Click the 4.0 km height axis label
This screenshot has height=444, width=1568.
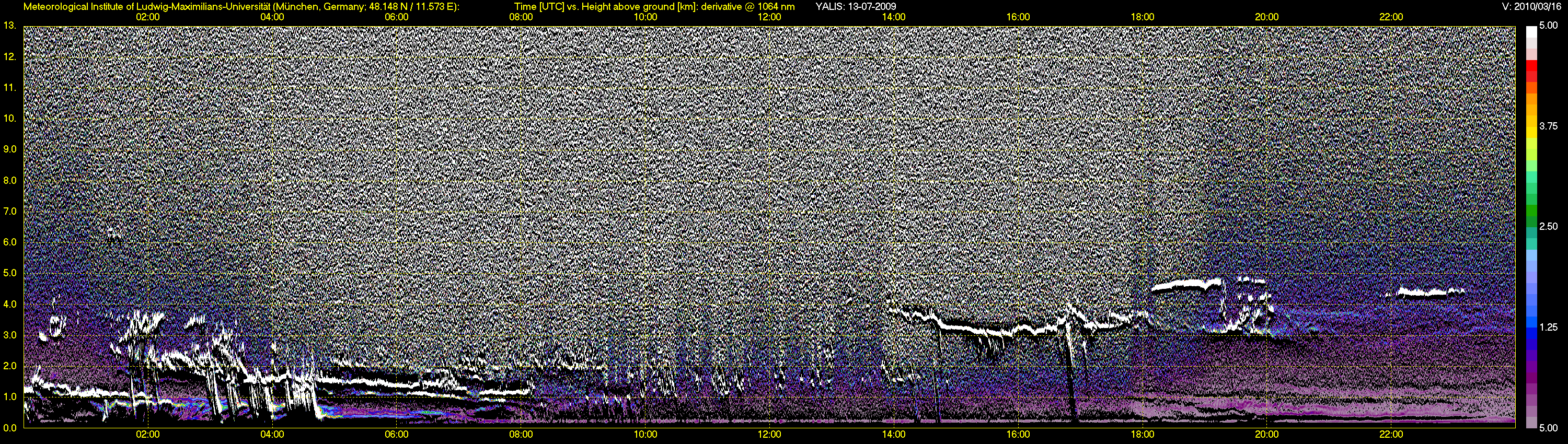pyautogui.click(x=10, y=303)
